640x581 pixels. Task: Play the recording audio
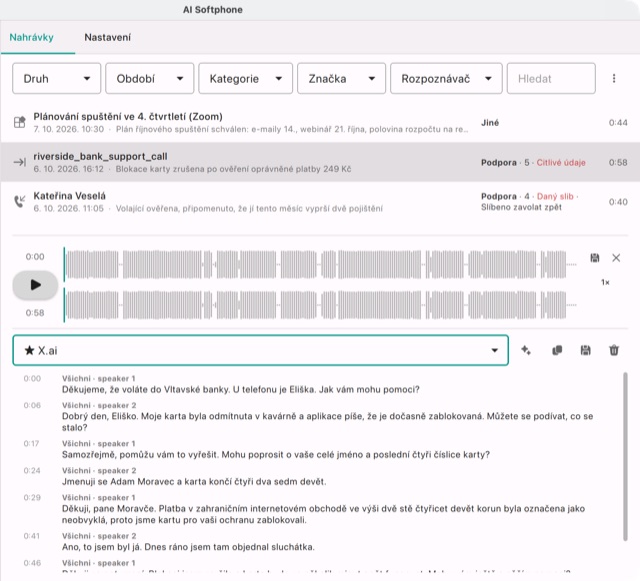[35, 285]
